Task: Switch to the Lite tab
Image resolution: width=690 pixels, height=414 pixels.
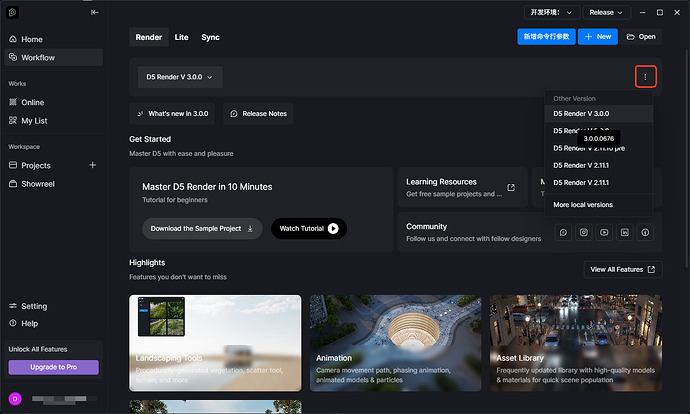Action: pos(181,37)
